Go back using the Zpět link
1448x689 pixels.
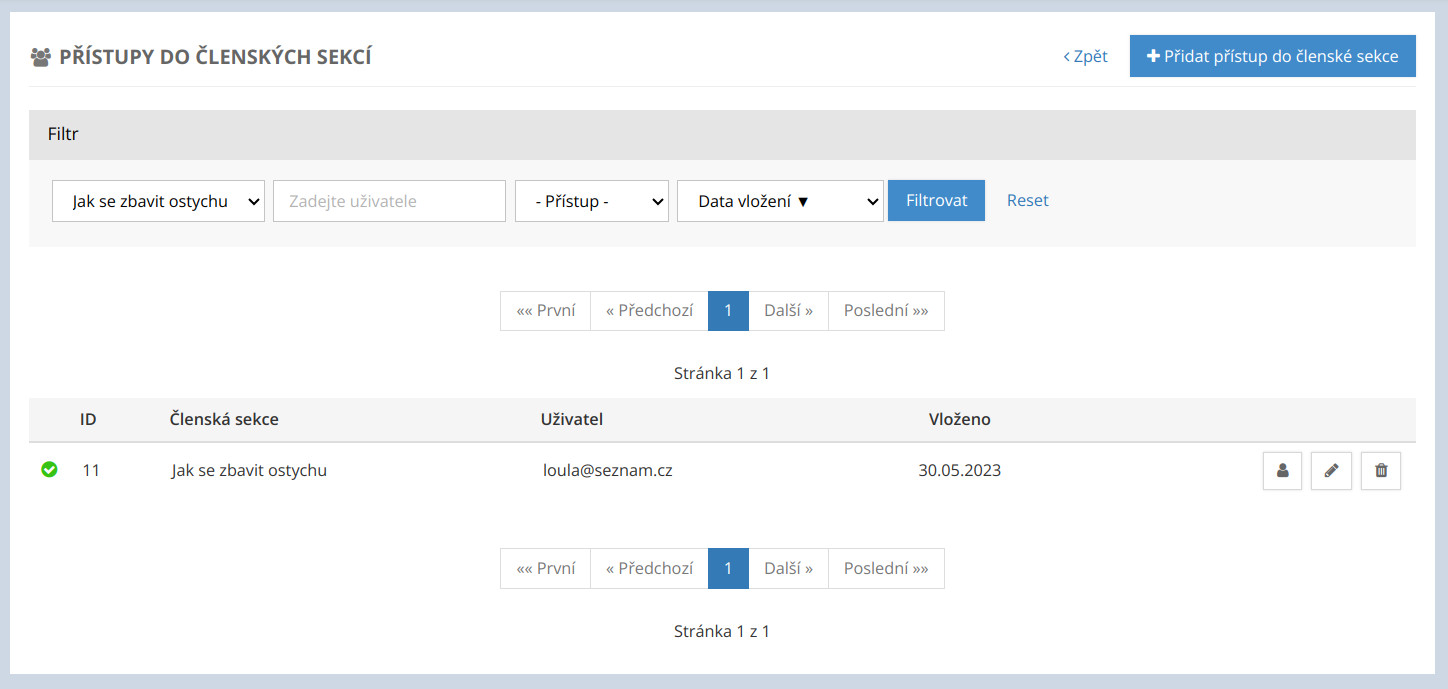(x=1085, y=56)
